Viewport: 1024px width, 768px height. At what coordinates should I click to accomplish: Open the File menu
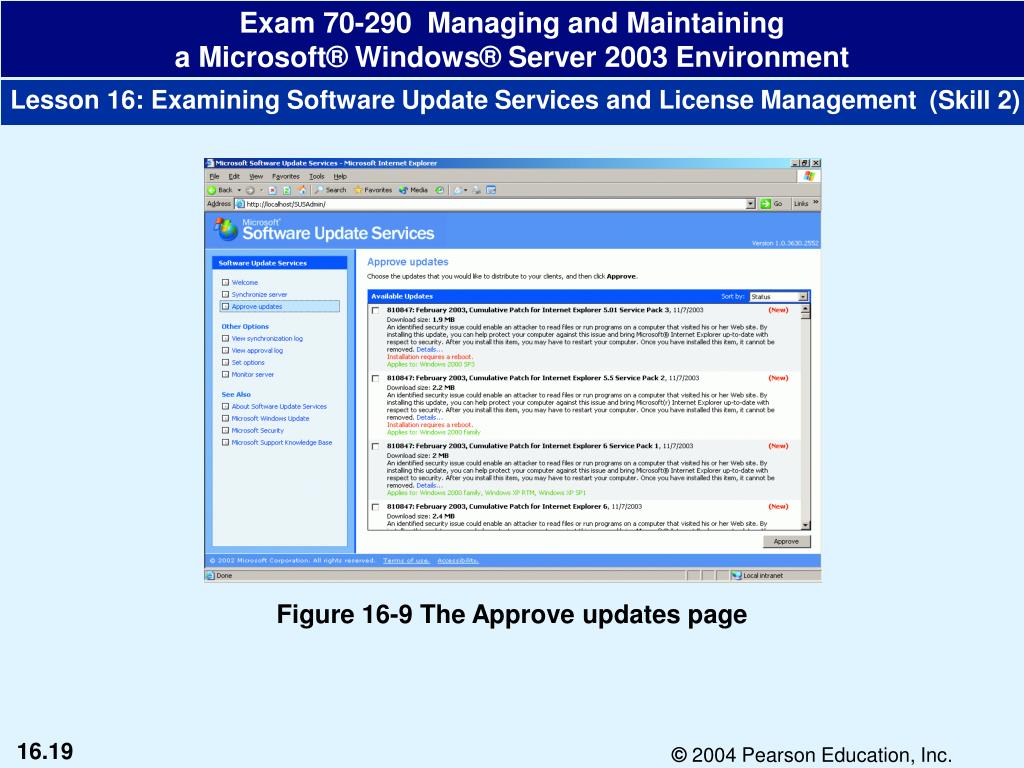(x=214, y=176)
